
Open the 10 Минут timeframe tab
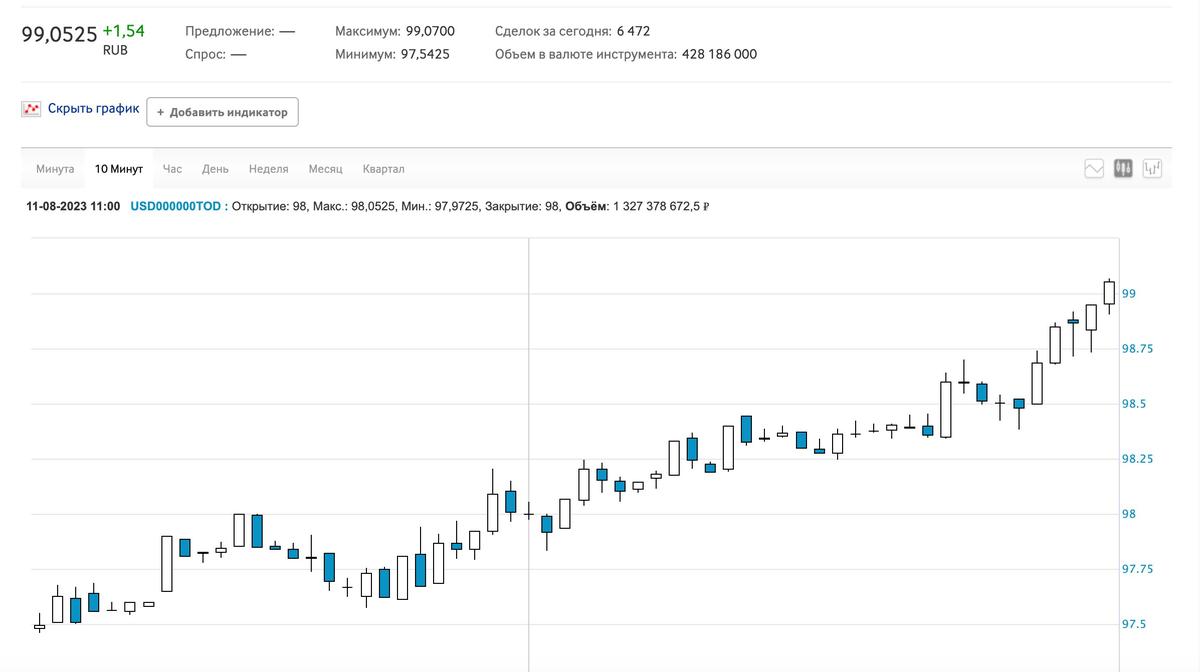[x=119, y=169]
